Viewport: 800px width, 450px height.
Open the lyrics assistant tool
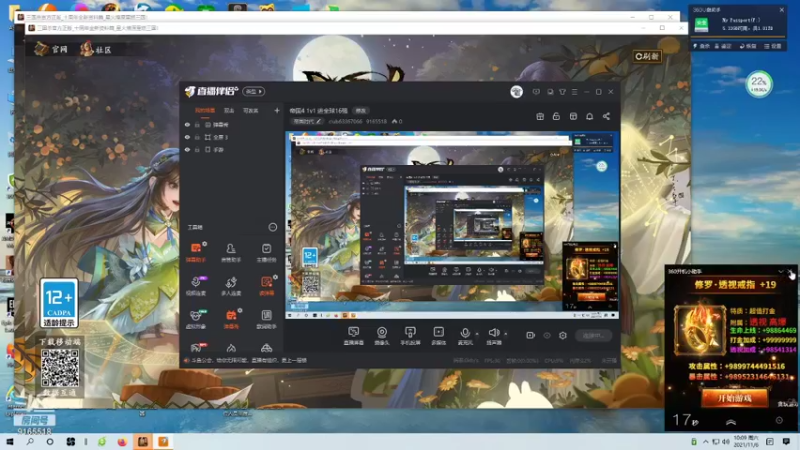tap(266, 319)
